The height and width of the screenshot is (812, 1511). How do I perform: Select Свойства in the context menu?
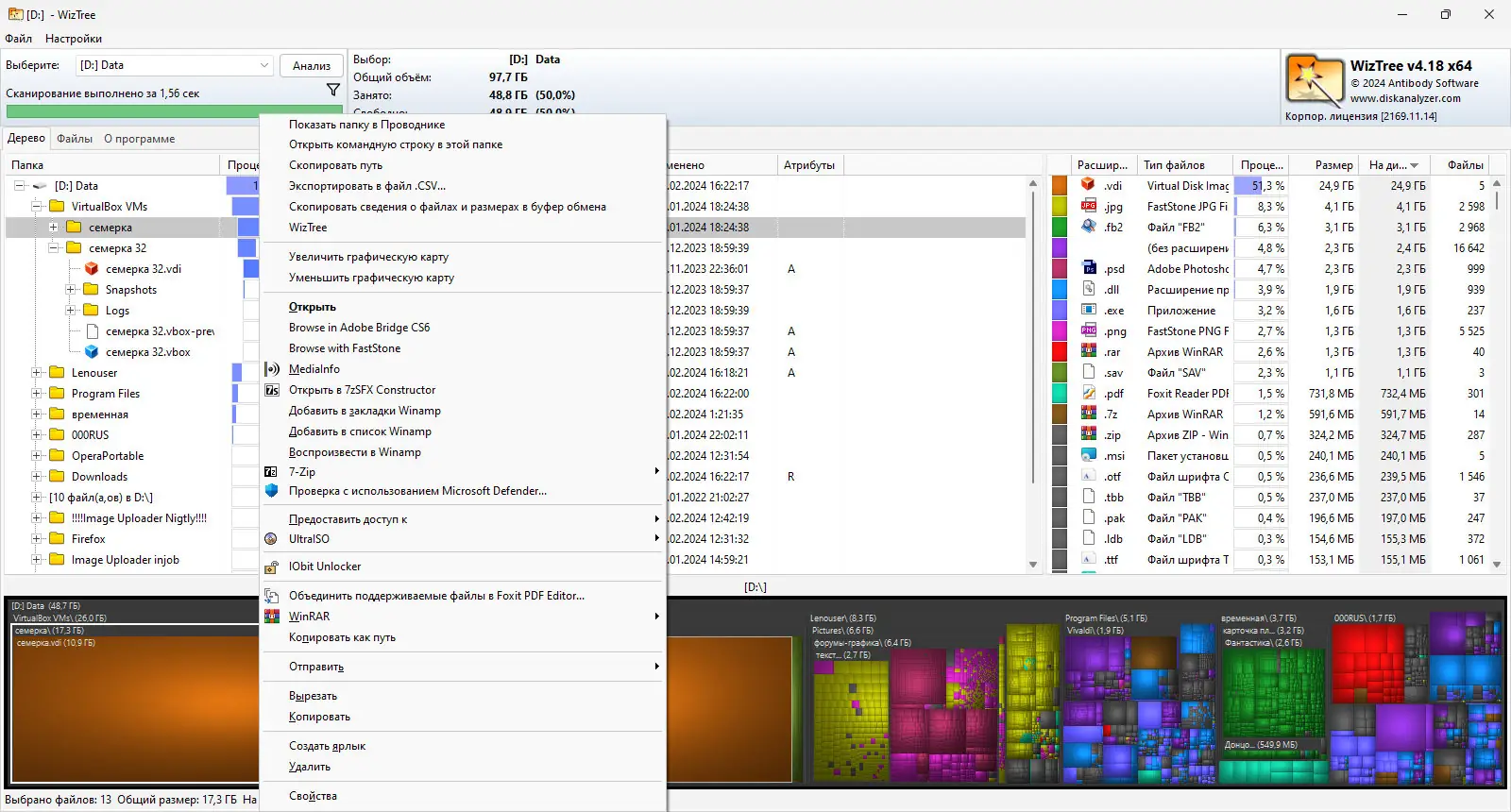tap(313, 796)
